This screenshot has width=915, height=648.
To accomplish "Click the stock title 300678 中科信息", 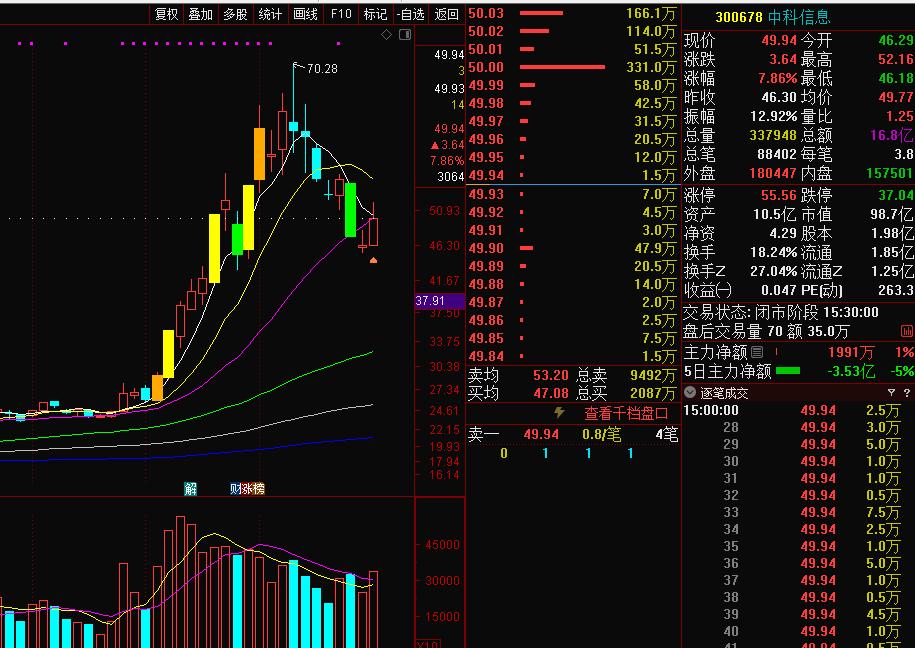I will 773,17.
